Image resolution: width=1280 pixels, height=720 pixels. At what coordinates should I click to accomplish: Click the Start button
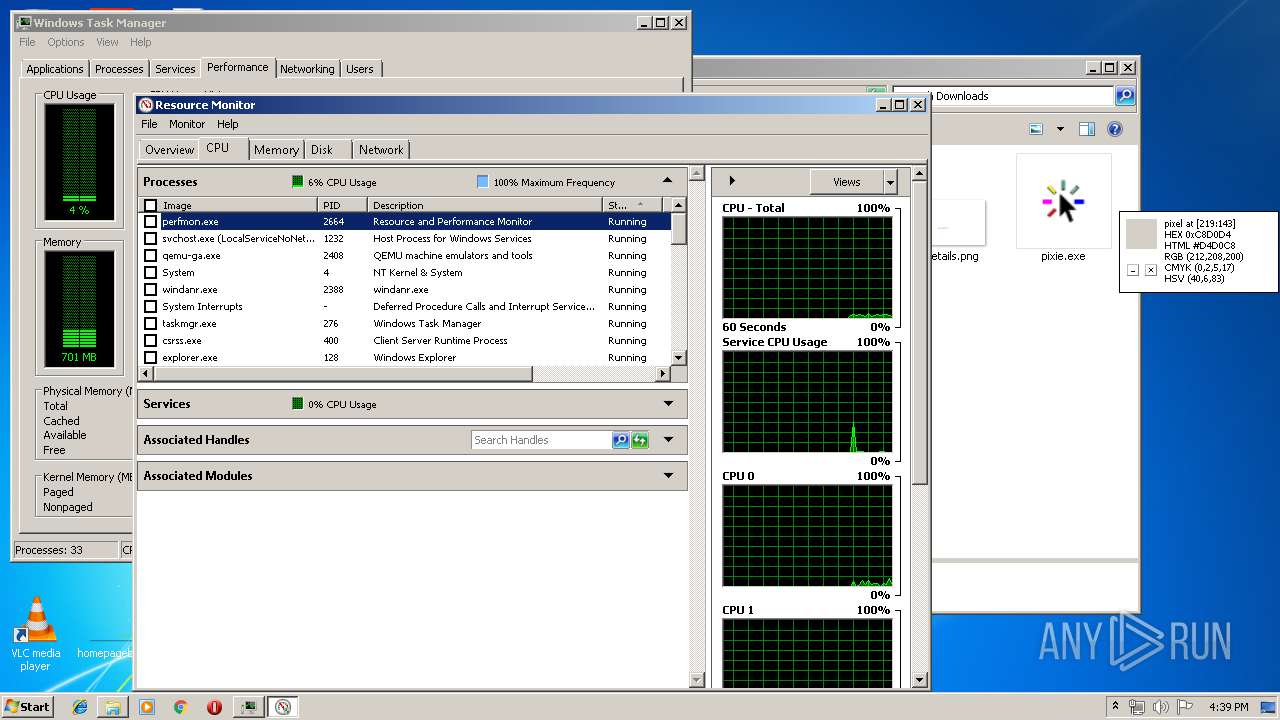point(28,707)
